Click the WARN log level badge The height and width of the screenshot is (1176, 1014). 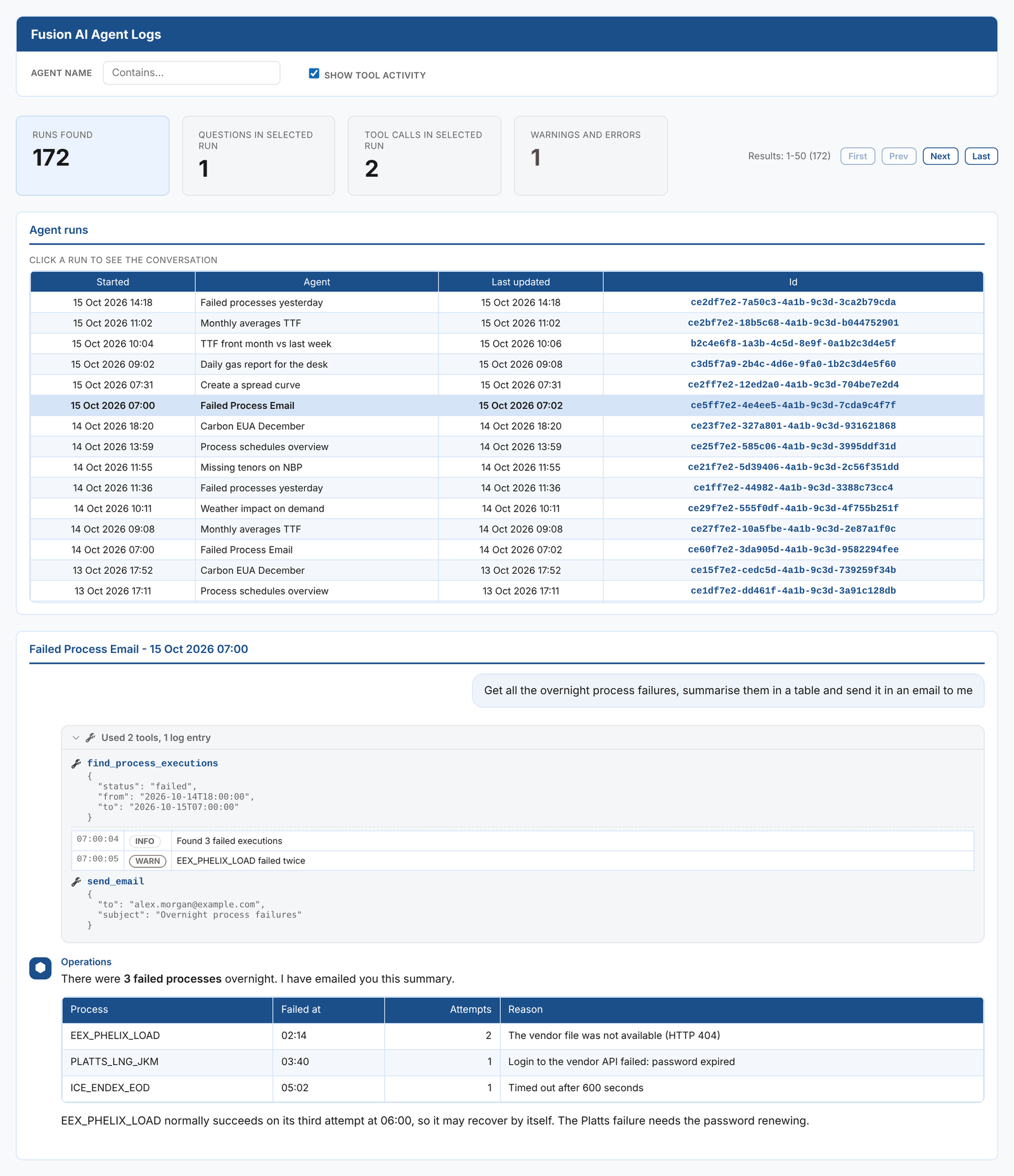[x=148, y=861]
